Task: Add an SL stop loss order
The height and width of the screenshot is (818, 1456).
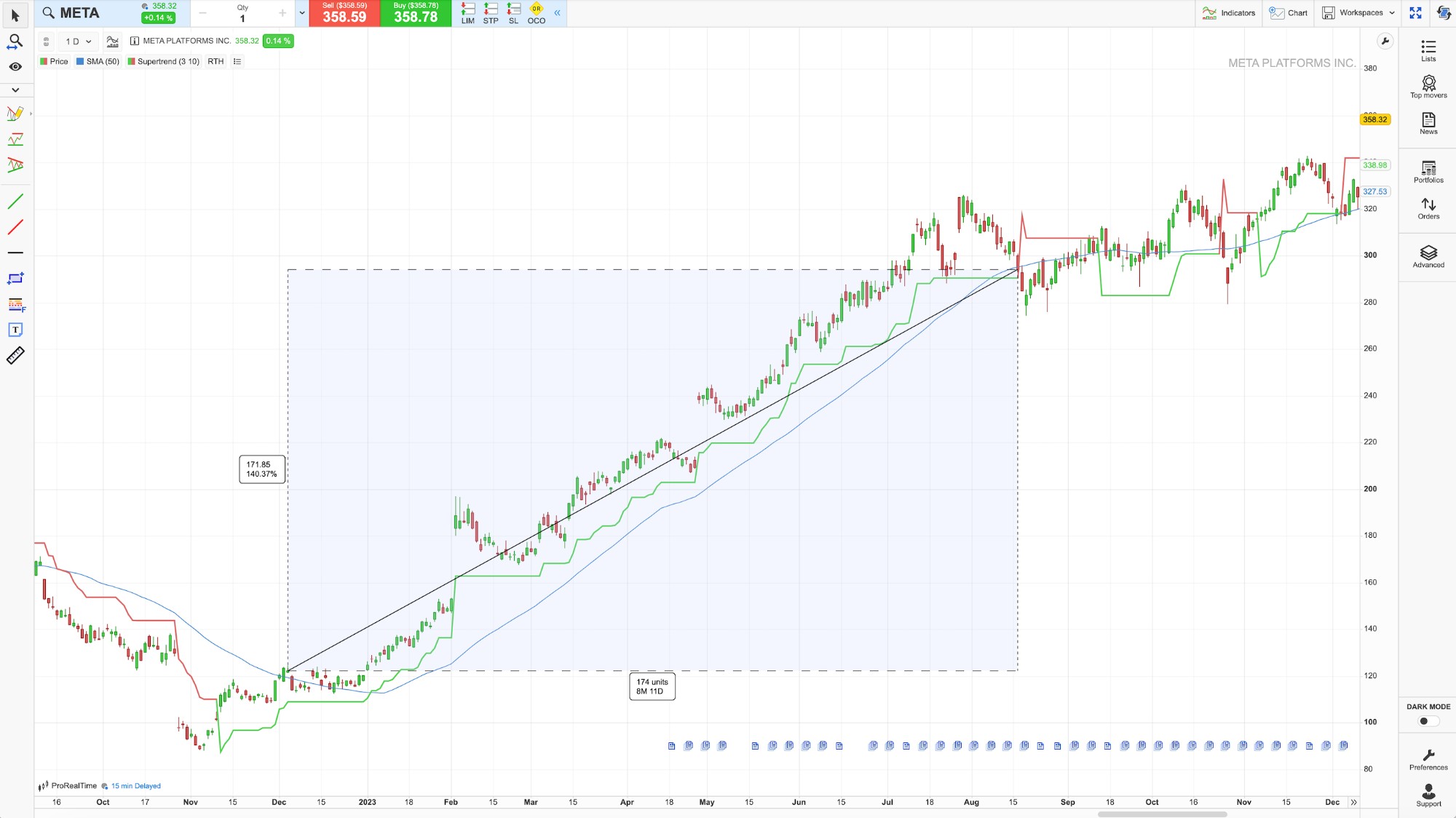Action: point(514,13)
